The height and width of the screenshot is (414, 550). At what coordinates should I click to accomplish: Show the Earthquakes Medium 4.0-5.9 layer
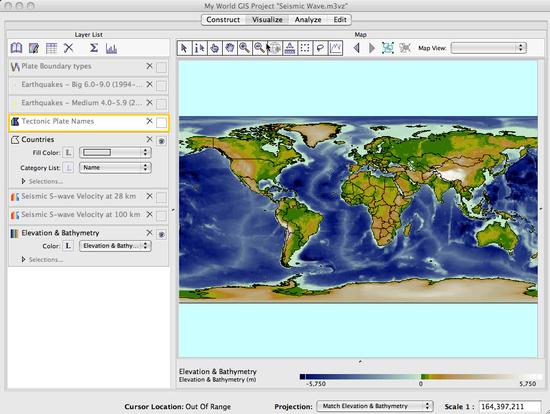click(x=161, y=104)
